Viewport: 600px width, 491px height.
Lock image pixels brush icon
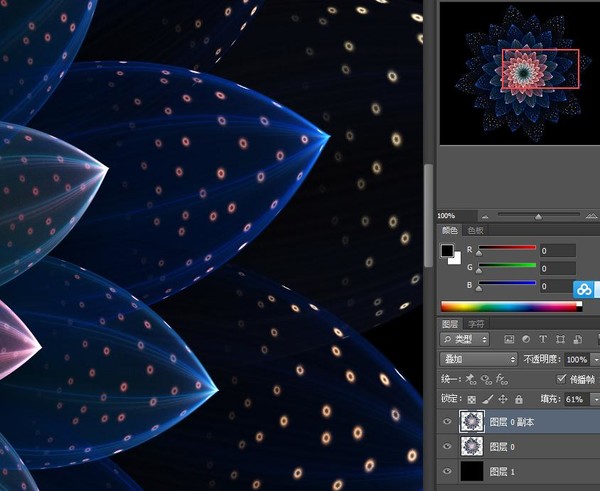(488, 400)
